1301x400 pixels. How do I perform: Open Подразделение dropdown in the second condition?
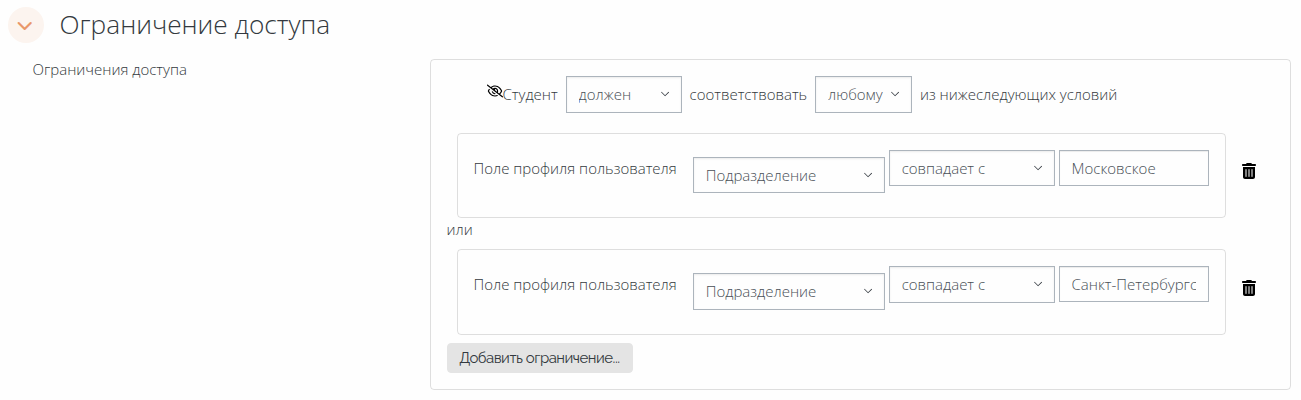coord(788,291)
